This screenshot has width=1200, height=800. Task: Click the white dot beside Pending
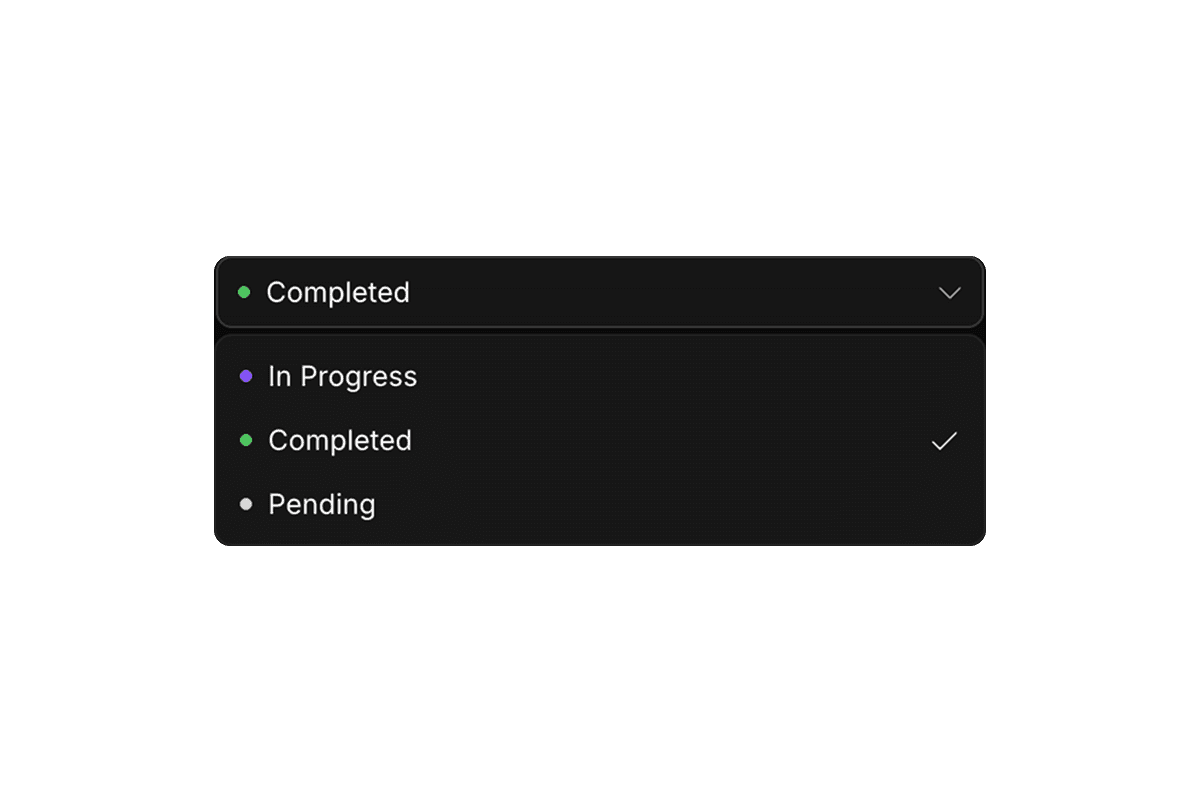246,505
